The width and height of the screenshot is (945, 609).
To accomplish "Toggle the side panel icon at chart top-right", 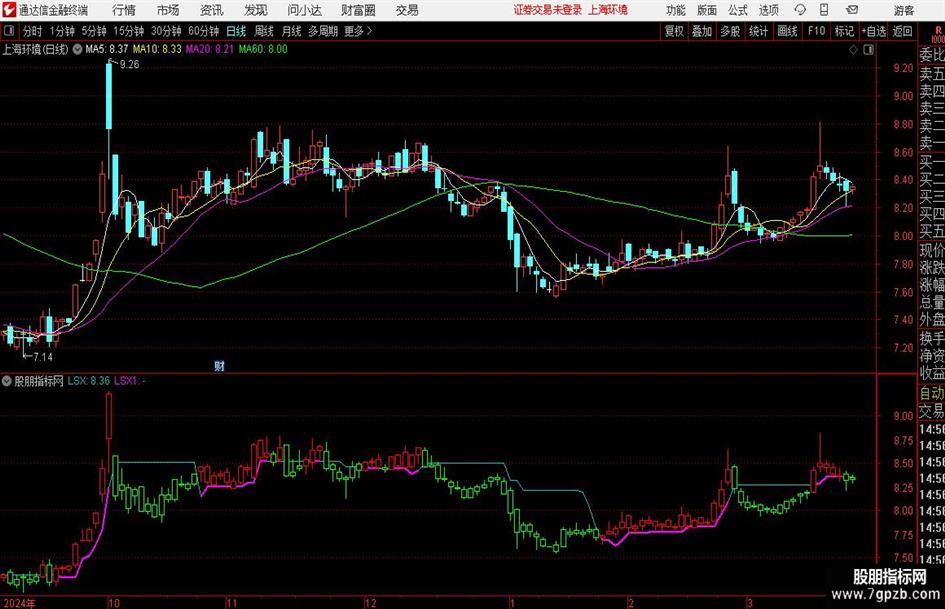I will click(868, 50).
